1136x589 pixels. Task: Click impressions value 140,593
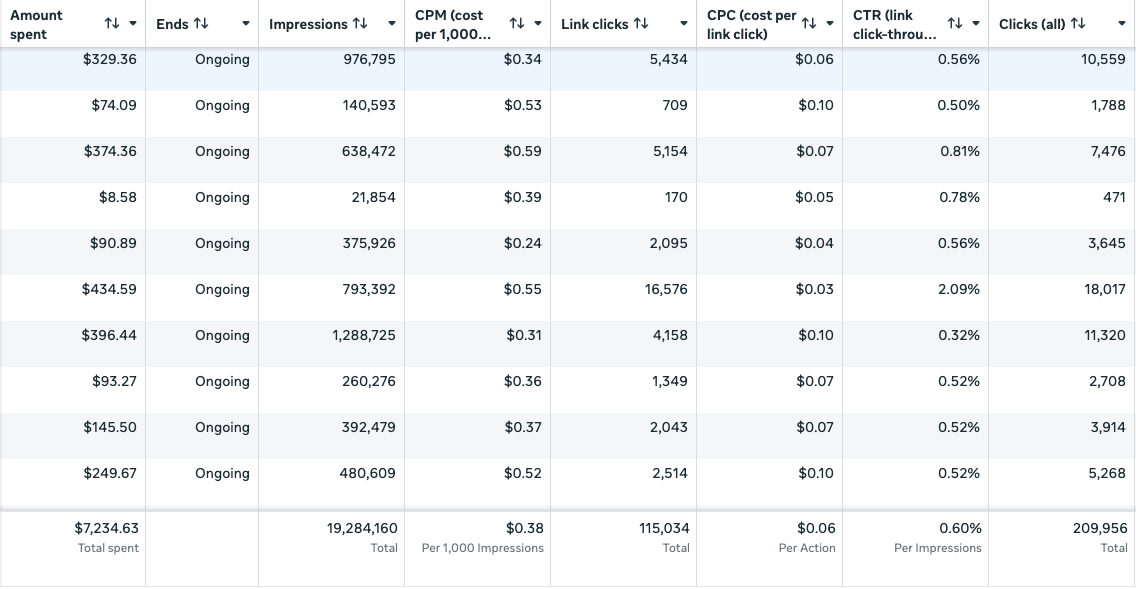click(369, 105)
